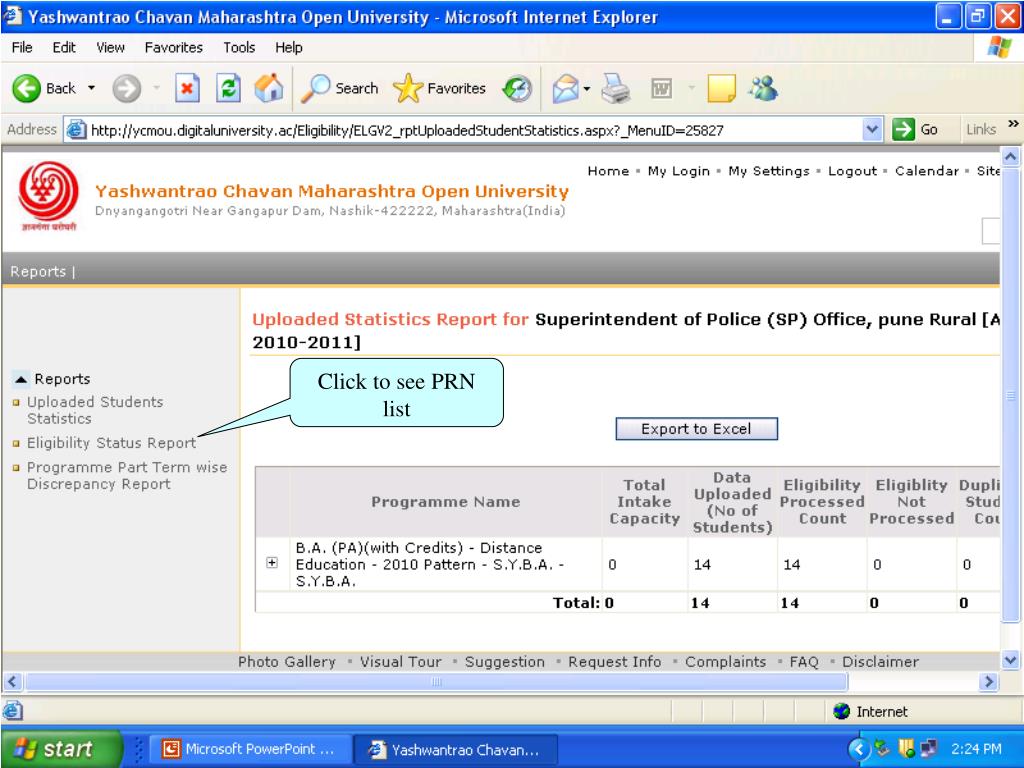Click the horizontal scrollbar right arrow
This screenshot has height=768, width=1024.
coord(989,682)
